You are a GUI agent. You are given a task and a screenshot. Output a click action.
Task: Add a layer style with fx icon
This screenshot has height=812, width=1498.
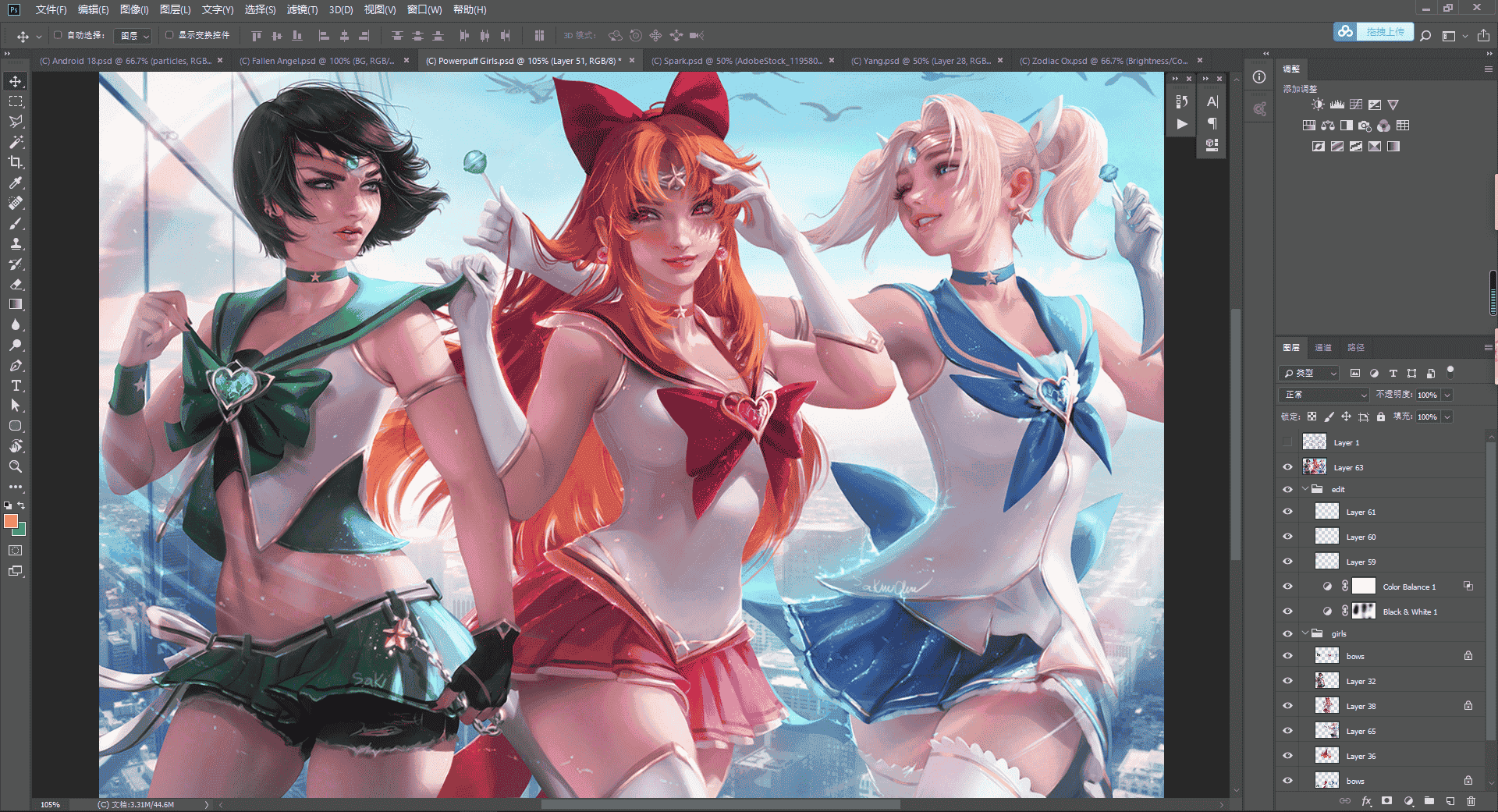[1366, 801]
